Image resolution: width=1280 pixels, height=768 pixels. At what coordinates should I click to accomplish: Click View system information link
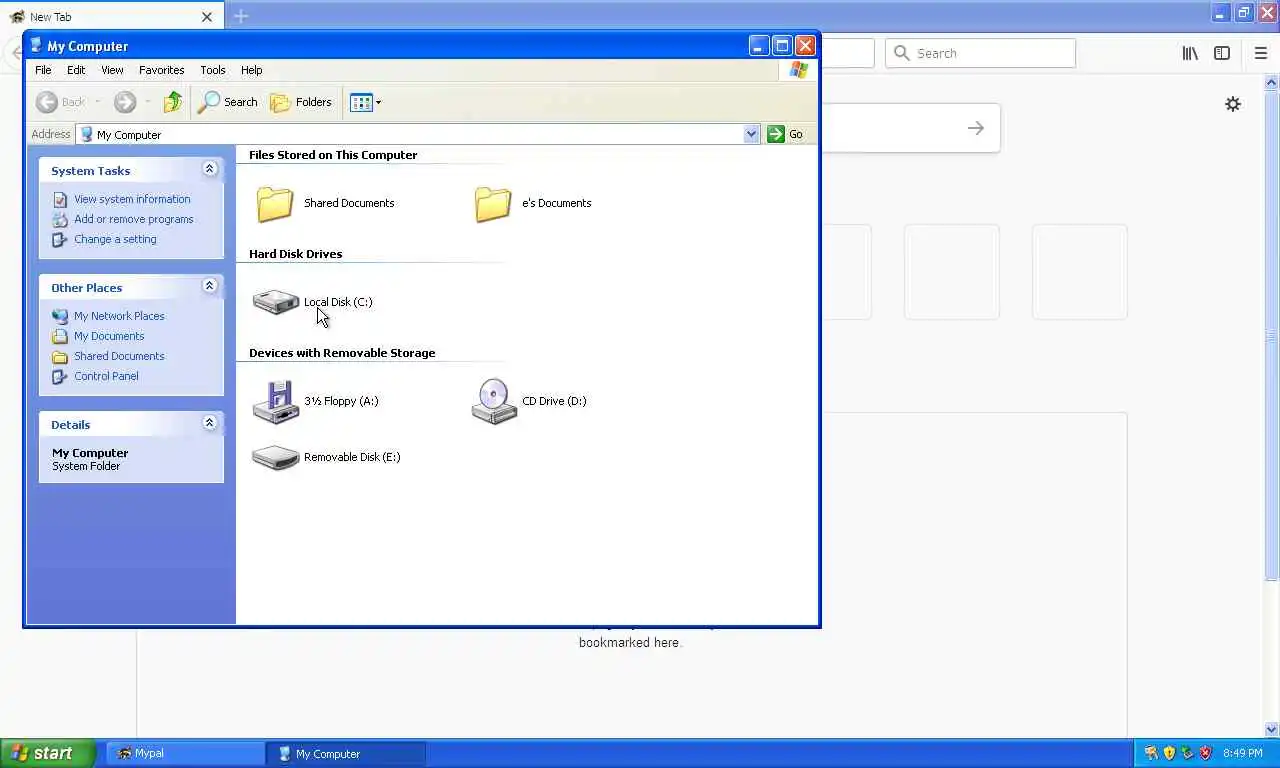(132, 199)
